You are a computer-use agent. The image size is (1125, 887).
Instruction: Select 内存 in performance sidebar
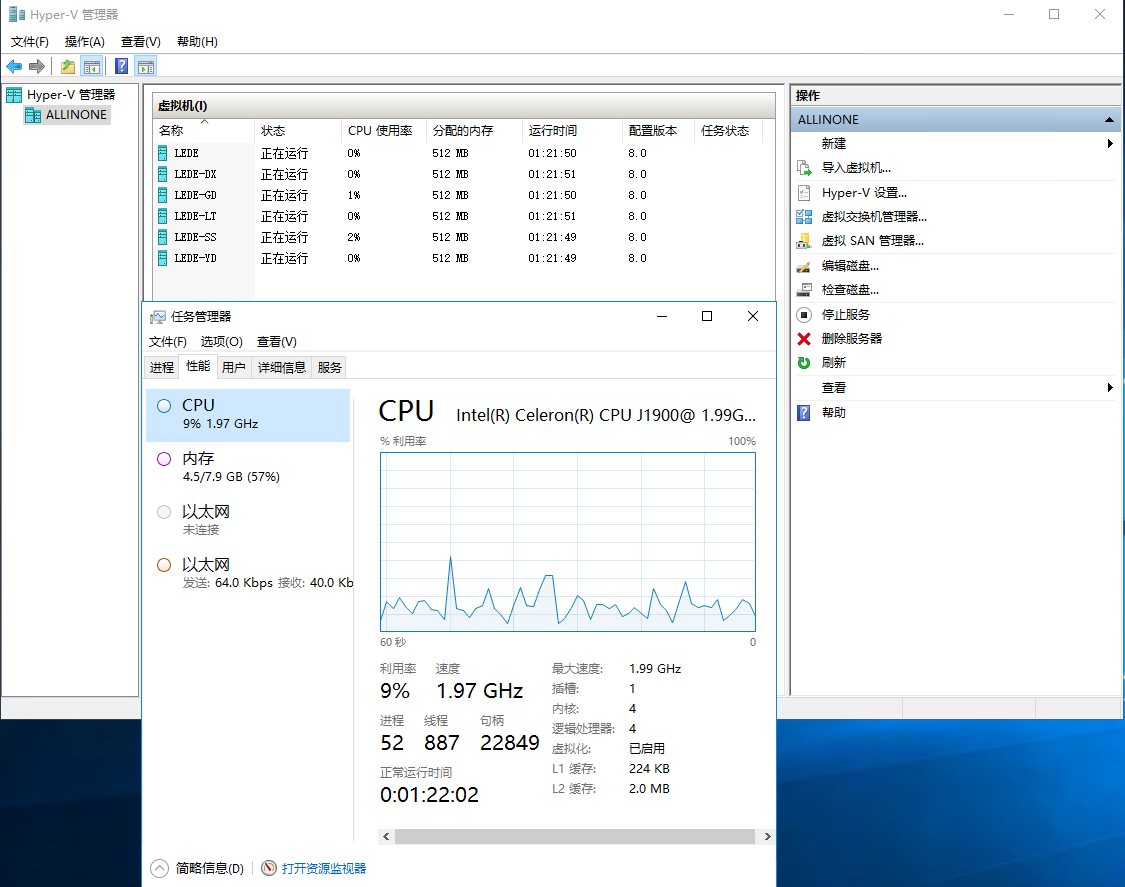click(248, 467)
